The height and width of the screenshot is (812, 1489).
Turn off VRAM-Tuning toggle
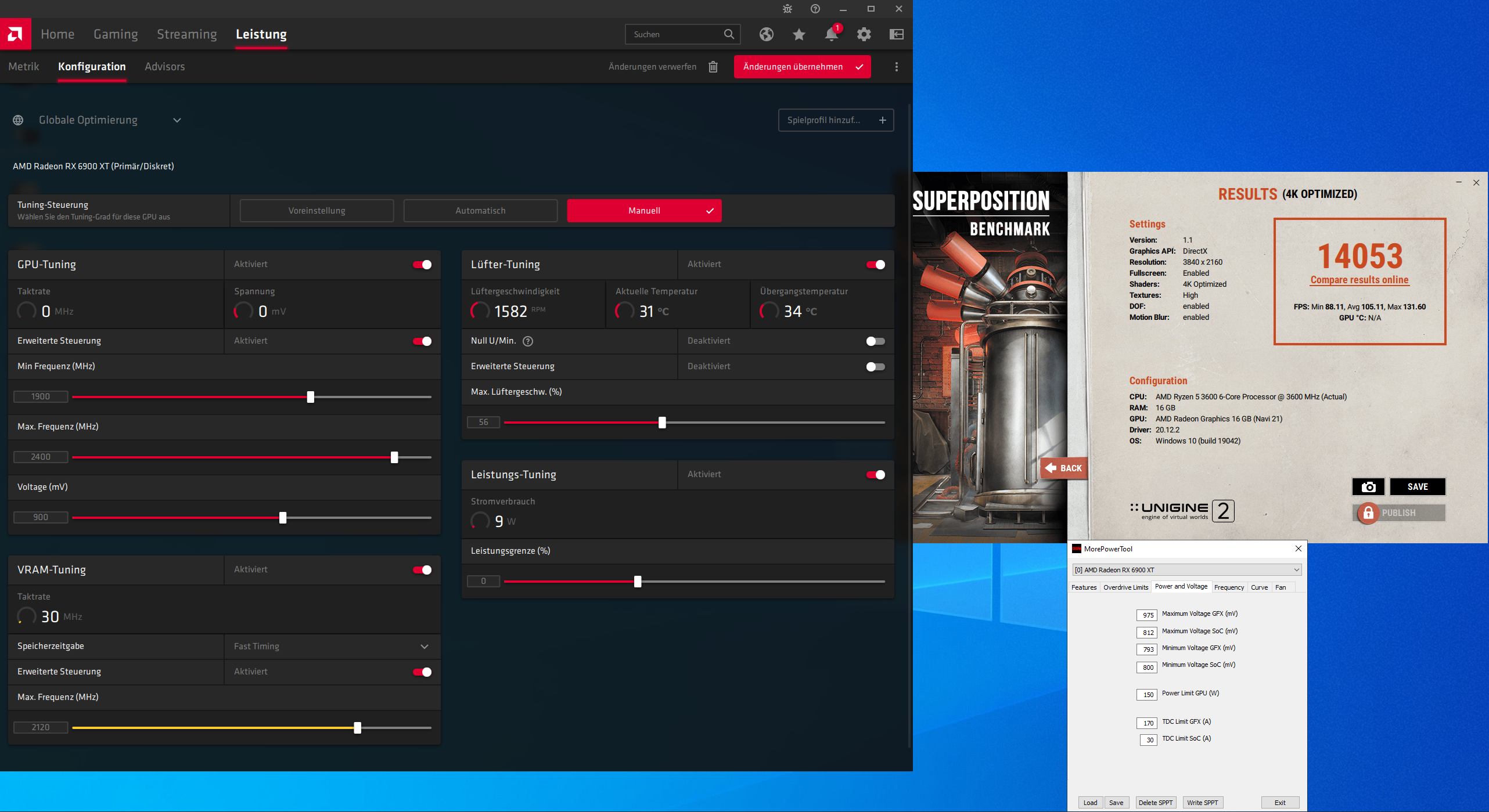[422, 570]
